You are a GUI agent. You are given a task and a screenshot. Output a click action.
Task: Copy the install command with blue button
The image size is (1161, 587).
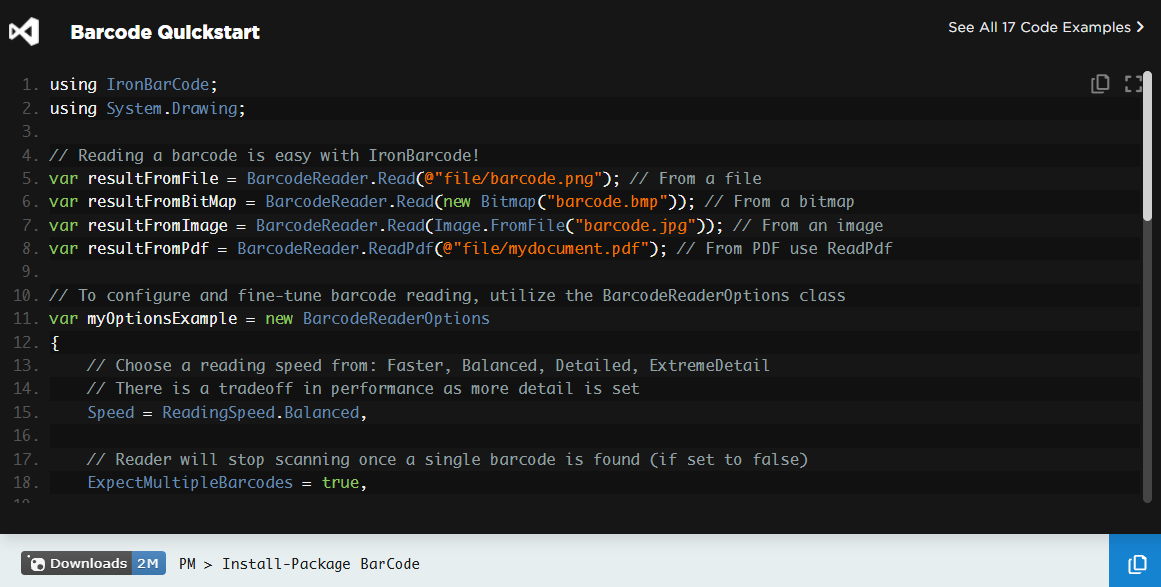pos(1135,561)
